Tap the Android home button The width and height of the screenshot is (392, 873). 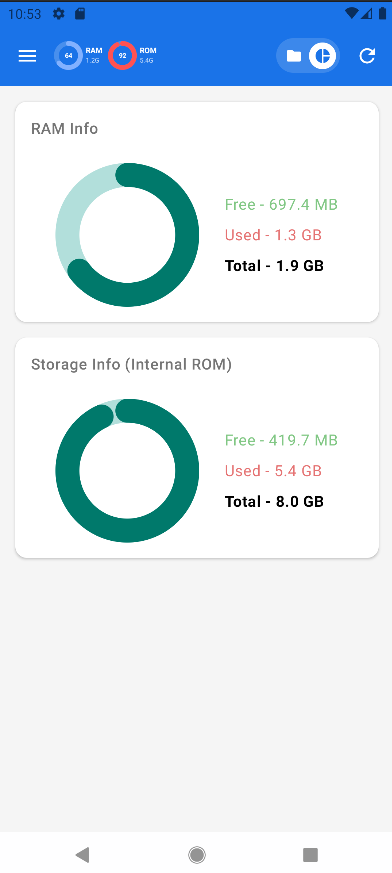coord(197,855)
